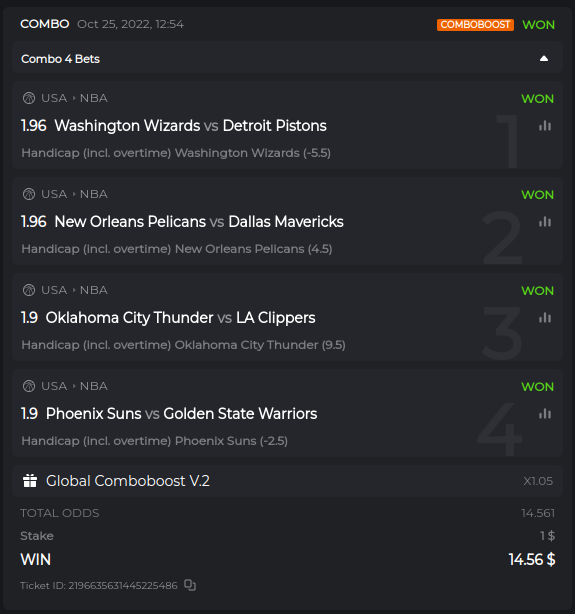Collapse the Combo 4 Bets arrow

click(544, 59)
